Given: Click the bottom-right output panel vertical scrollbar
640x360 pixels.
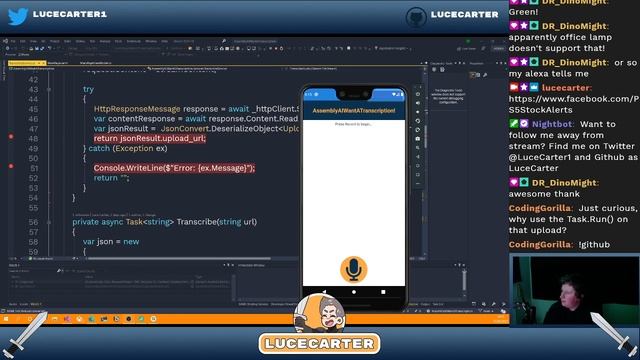Looking at the screenshot, I should pos(464,280).
